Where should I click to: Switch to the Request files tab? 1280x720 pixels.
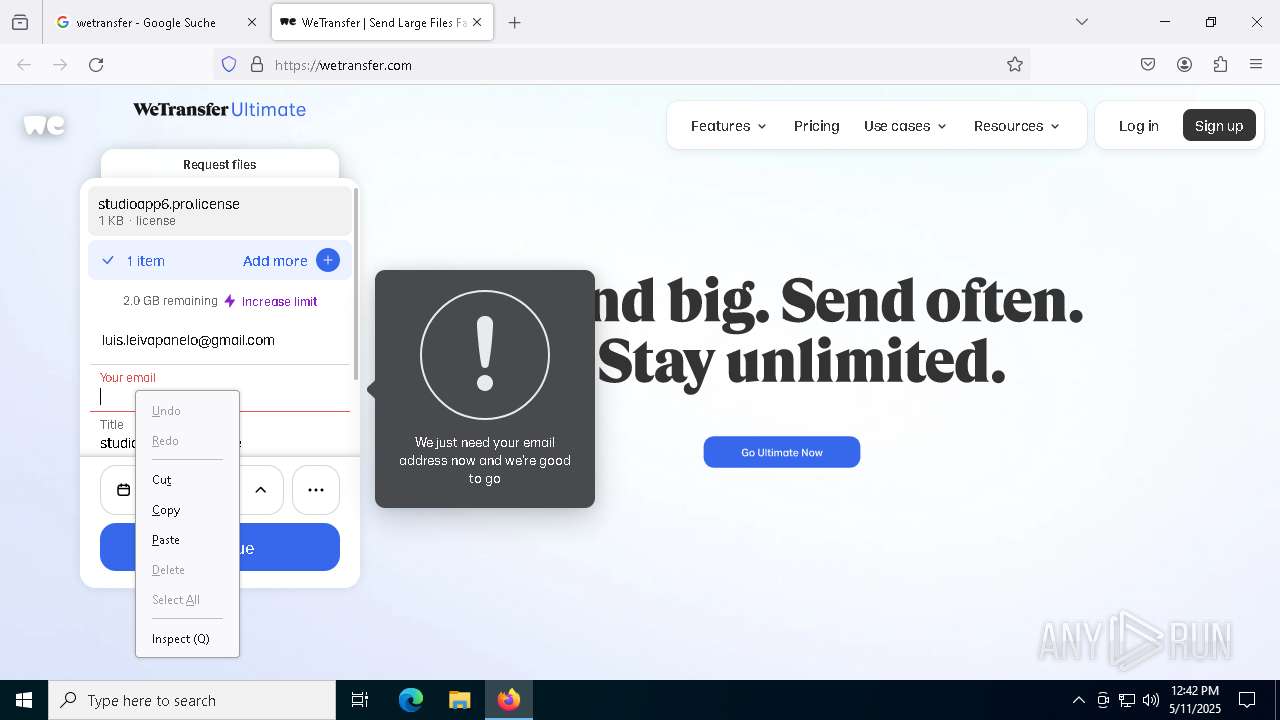coord(220,164)
